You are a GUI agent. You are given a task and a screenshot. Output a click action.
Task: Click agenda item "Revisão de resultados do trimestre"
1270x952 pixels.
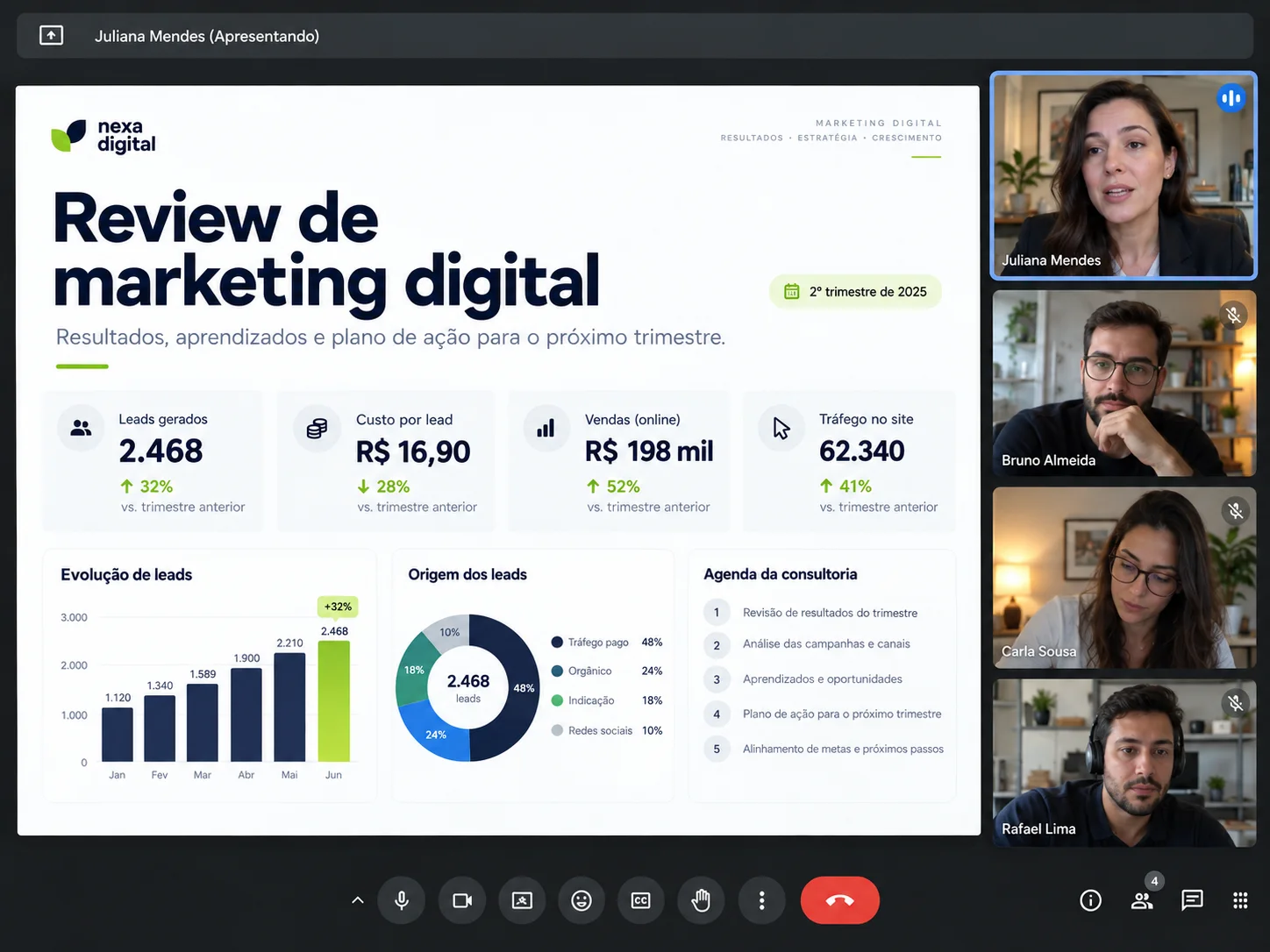830,613
